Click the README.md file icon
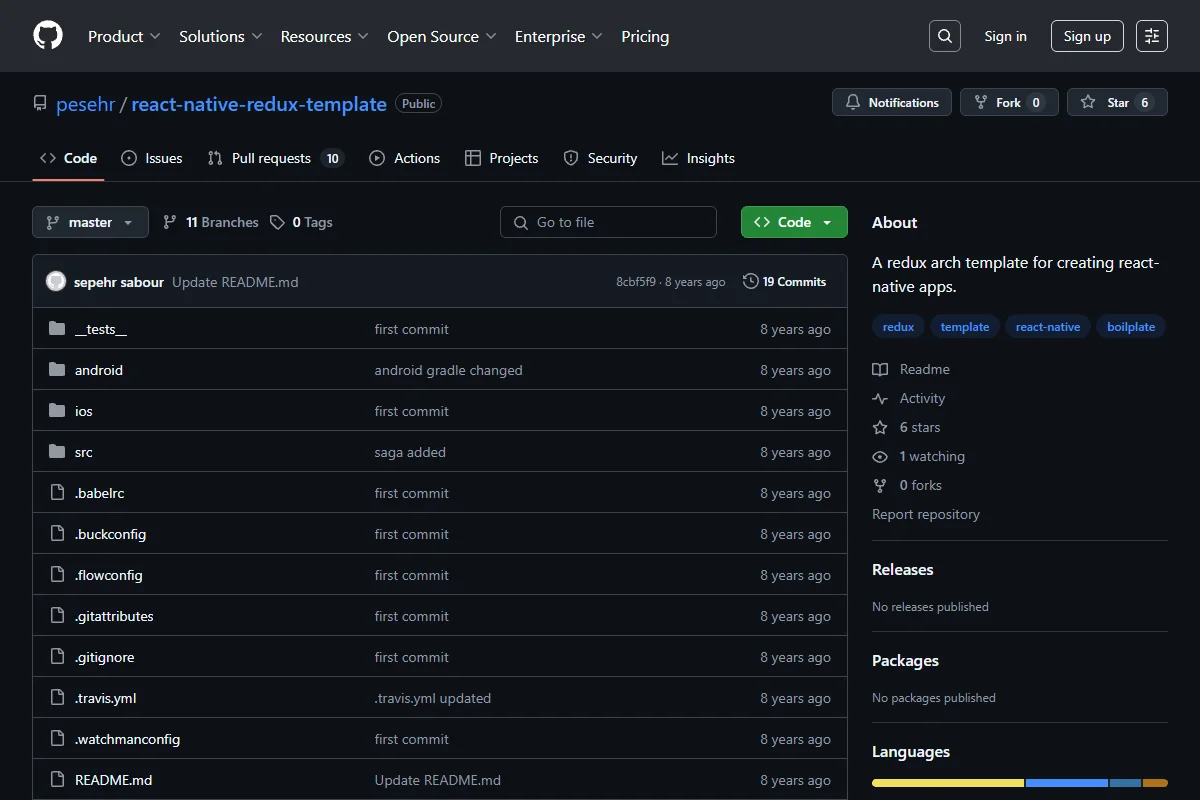 coord(57,780)
